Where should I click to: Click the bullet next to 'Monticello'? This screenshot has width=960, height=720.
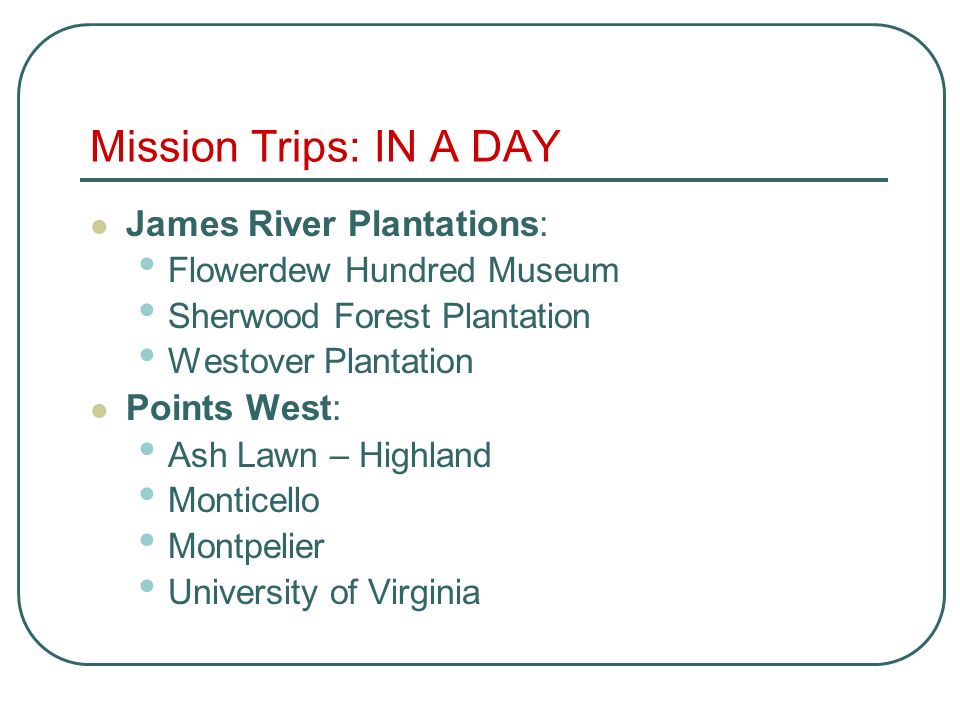[146, 493]
